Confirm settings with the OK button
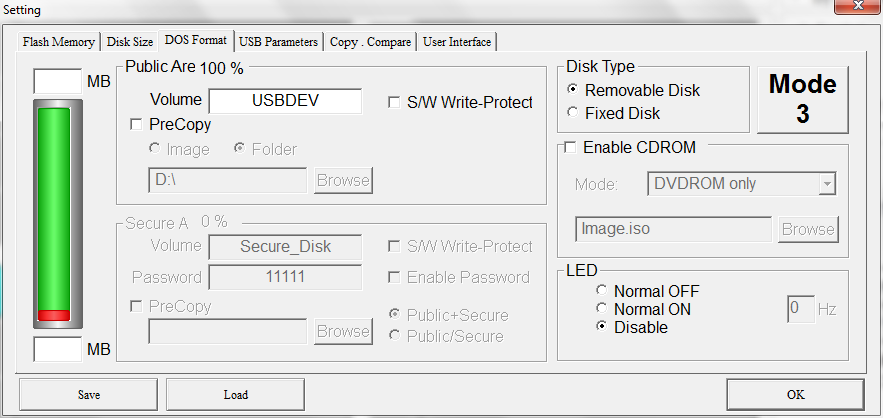This screenshot has width=883, height=418. 795,394
